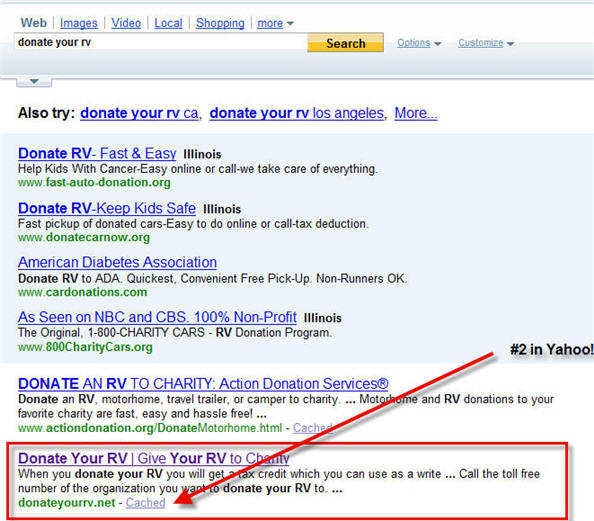
Task: Open the 'Donate Your RV | Give Your RV' result
Action: [x=154, y=458]
